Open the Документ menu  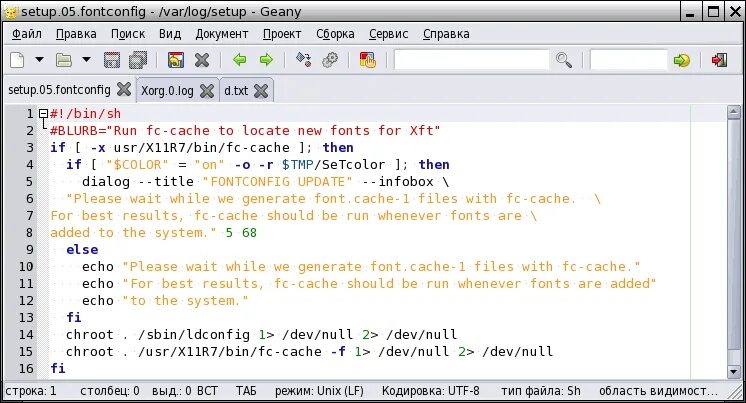pos(222,34)
